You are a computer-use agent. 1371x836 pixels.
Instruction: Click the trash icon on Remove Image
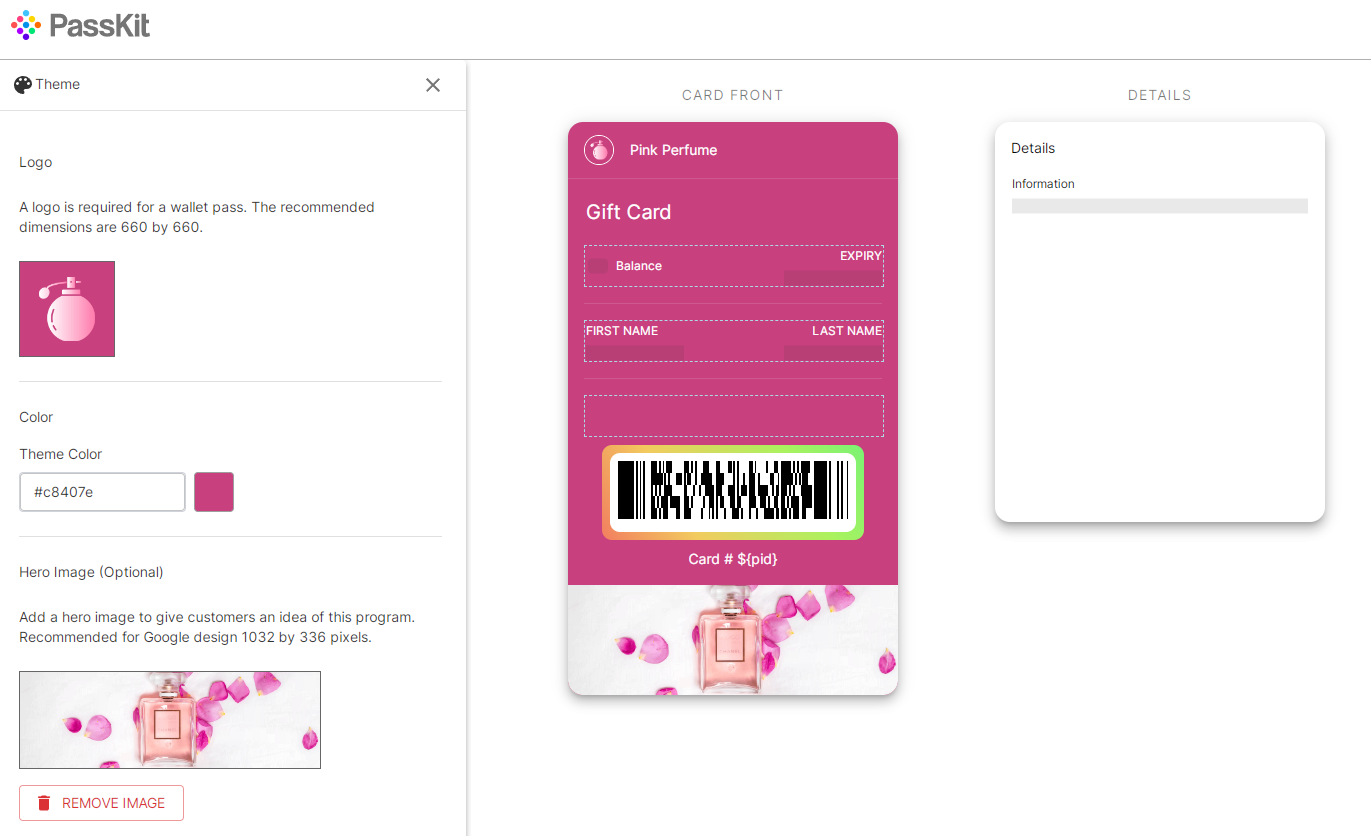pyautogui.click(x=44, y=803)
